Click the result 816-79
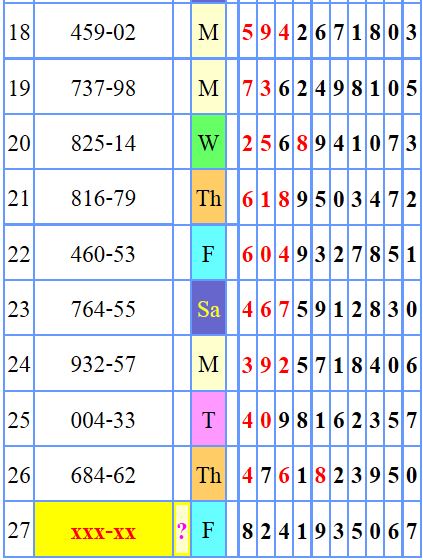Viewport: 423px width, 560px height. (x=103, y=198)
